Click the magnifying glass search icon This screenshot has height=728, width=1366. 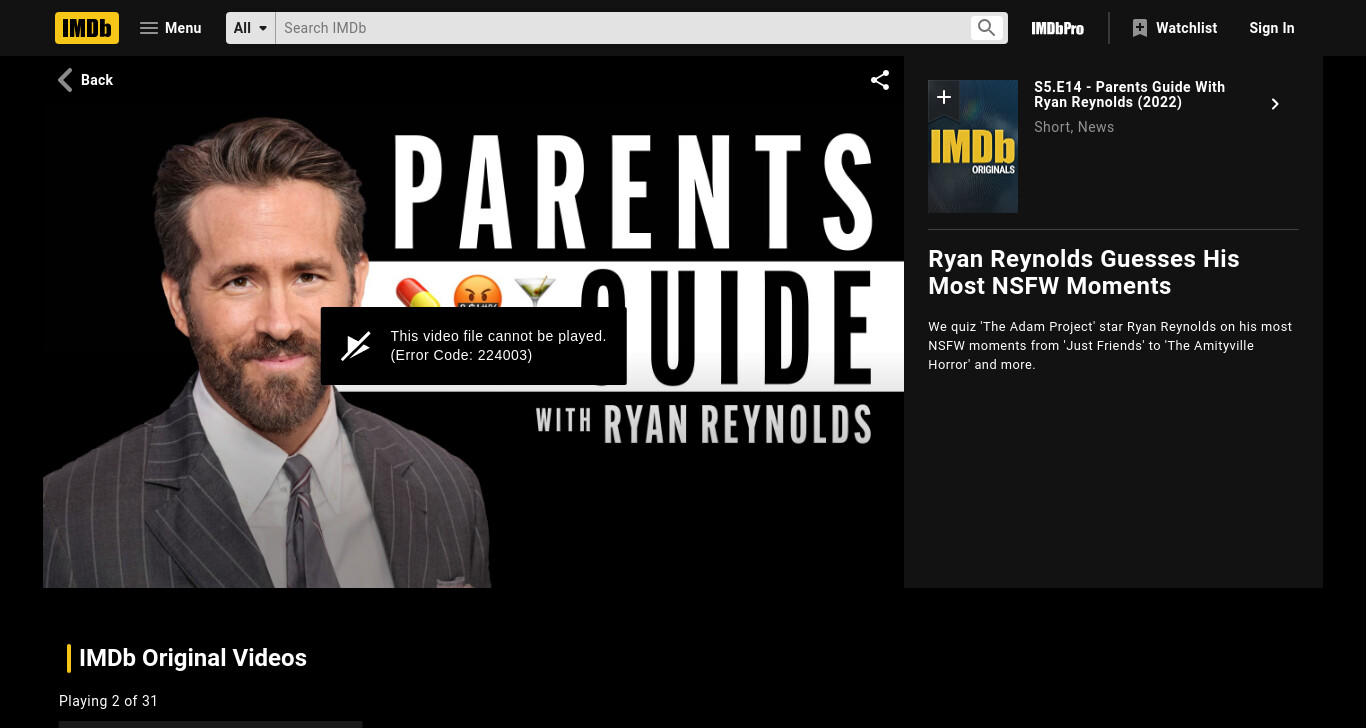point(987,28)
